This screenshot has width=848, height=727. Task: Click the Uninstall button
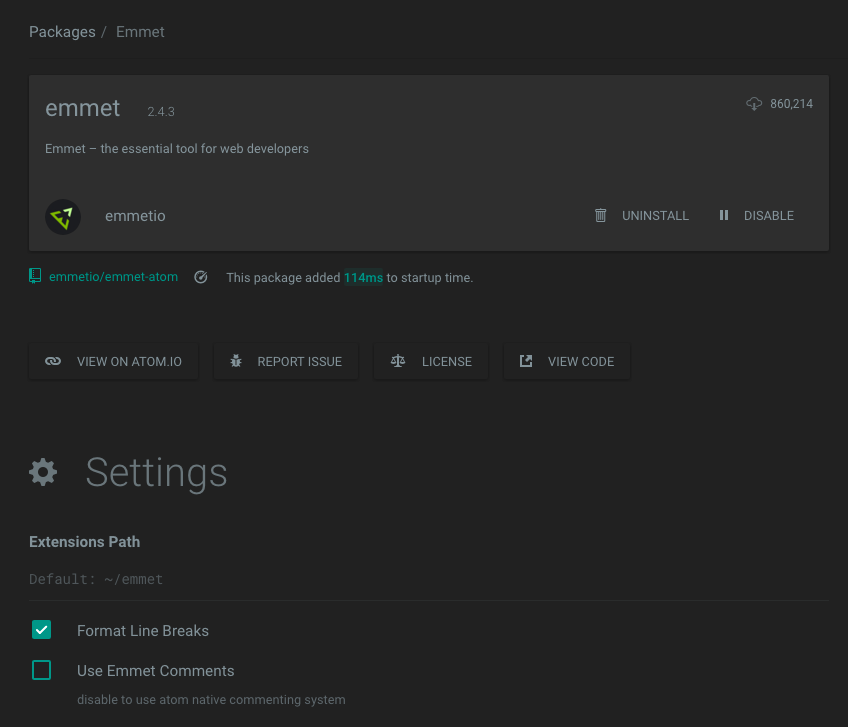(x=655, y=215)
